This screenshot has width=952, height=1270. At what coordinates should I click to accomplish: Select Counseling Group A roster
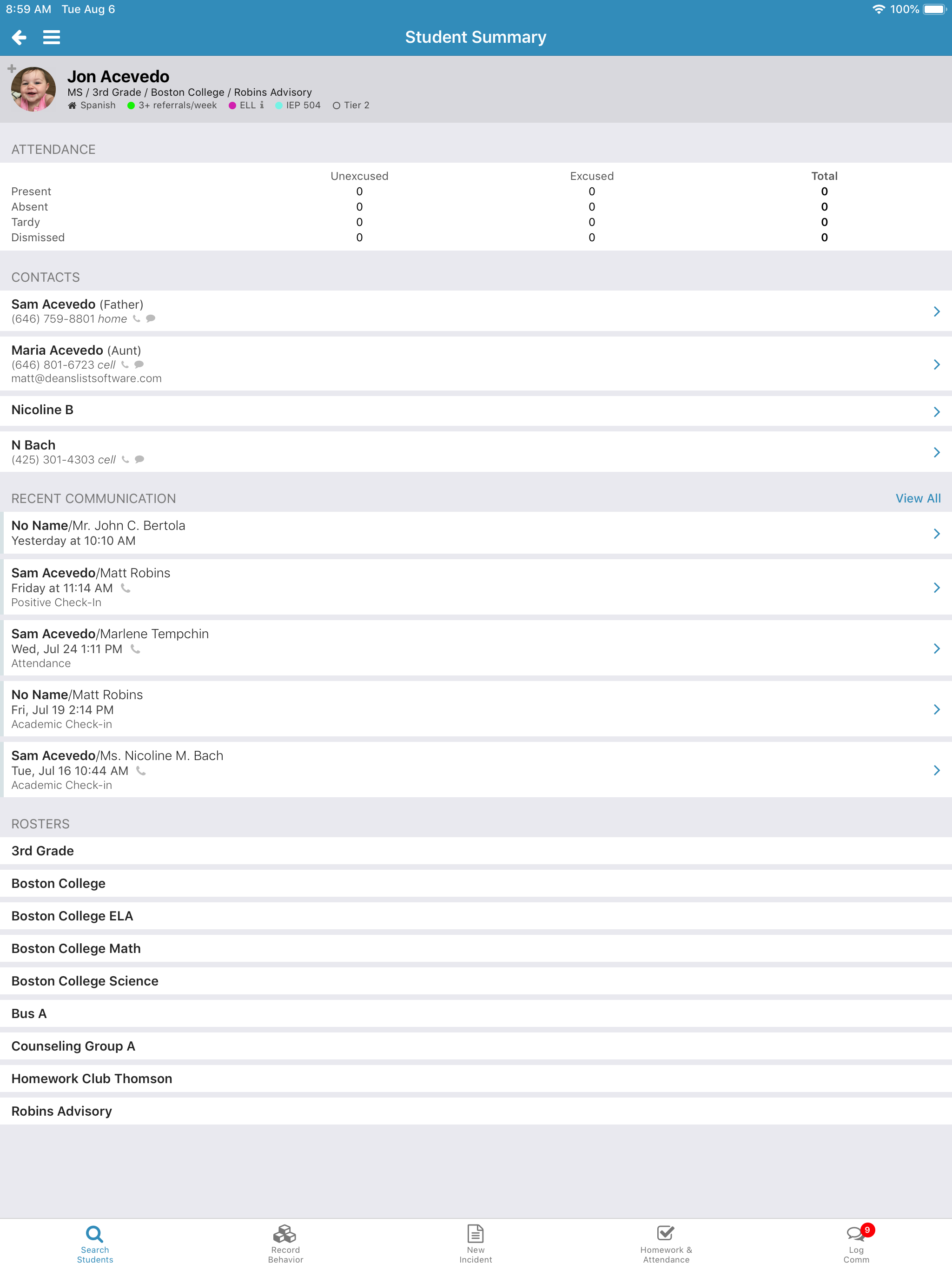coord(476,1046)
